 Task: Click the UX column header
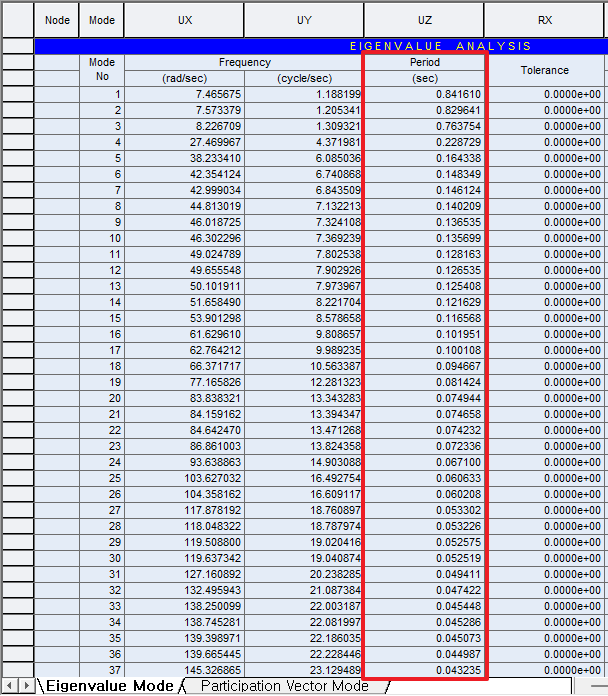[x=184, y=19]
